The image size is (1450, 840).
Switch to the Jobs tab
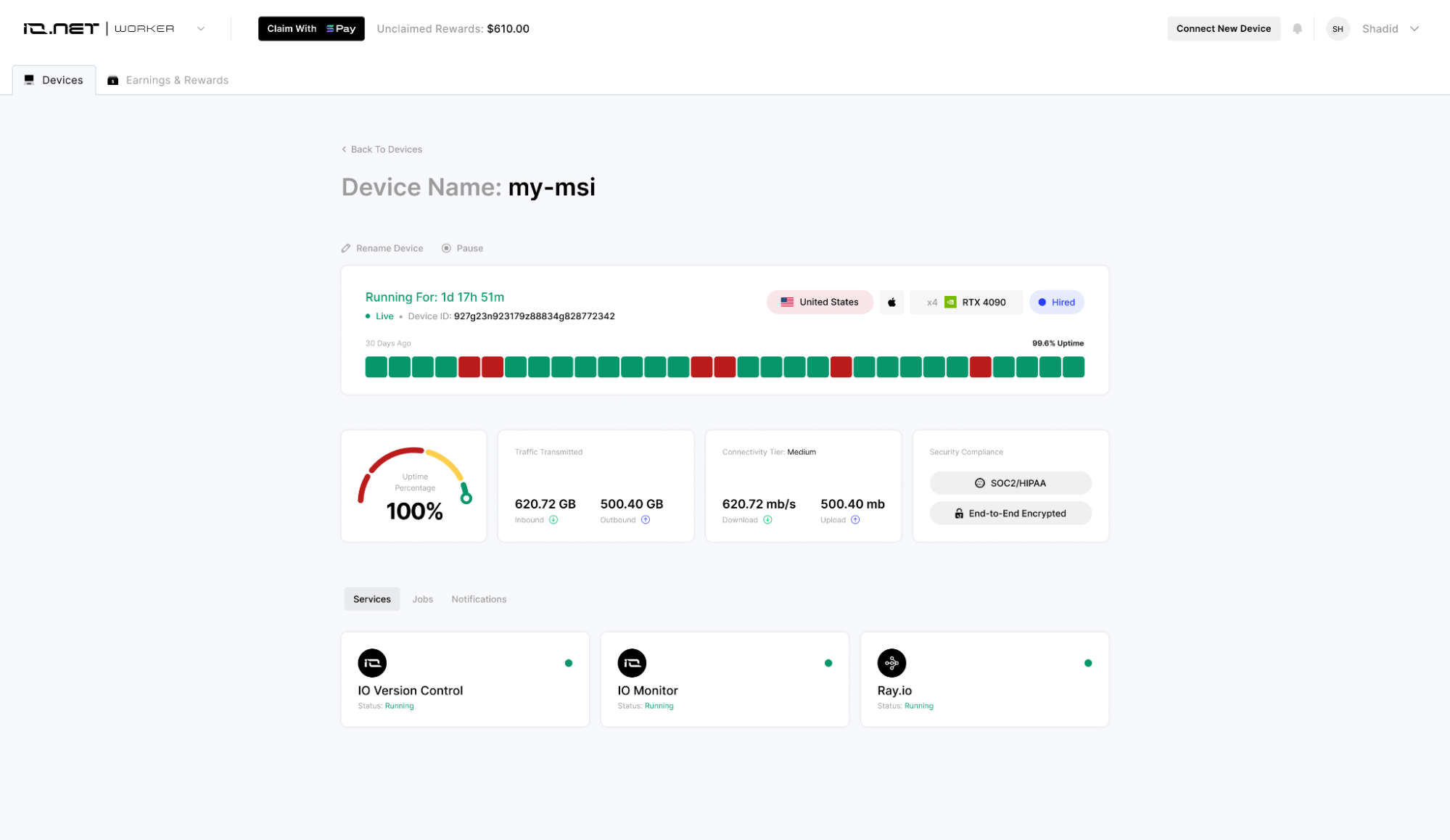[x=422, y=599]
